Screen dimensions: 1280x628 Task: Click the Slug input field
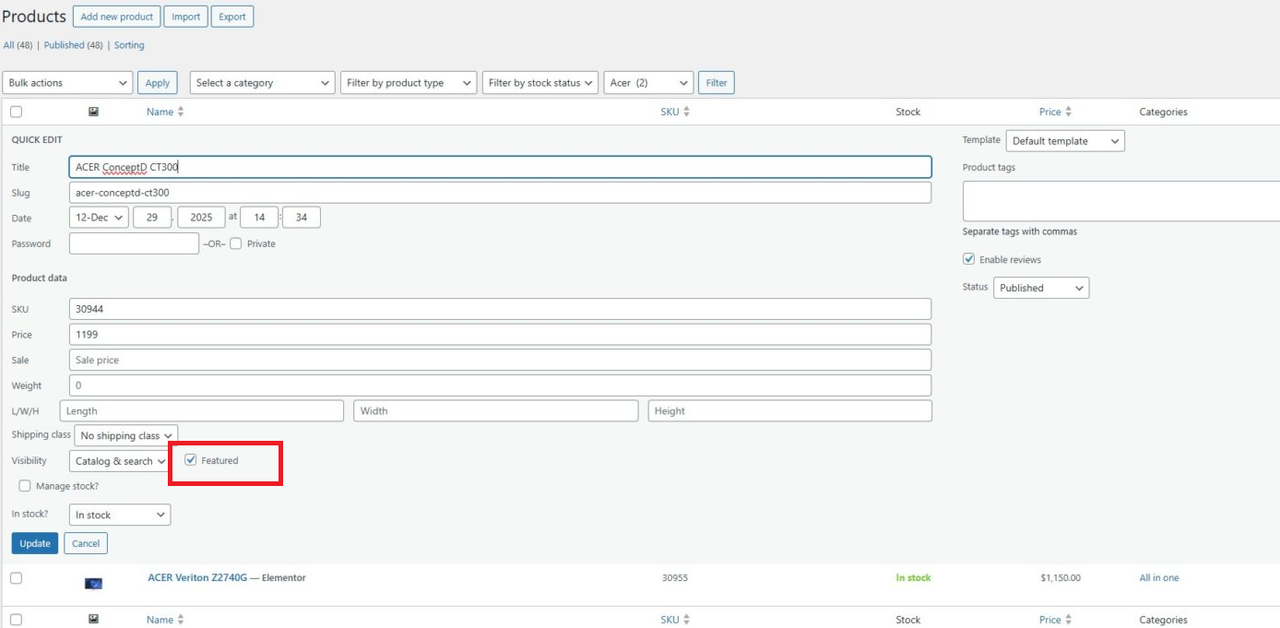500,192
